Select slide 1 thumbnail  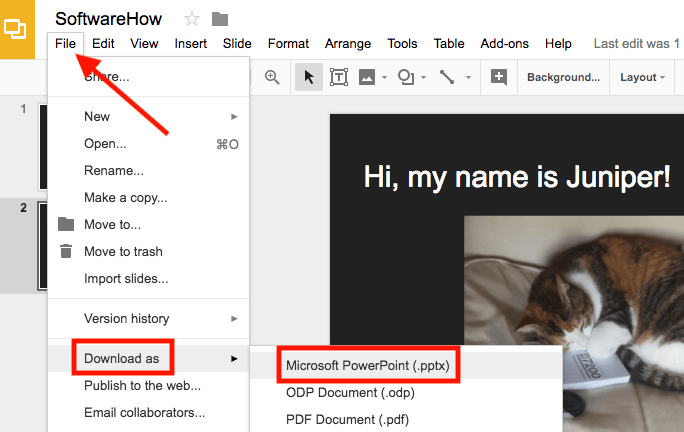click(x=43, y=147)
